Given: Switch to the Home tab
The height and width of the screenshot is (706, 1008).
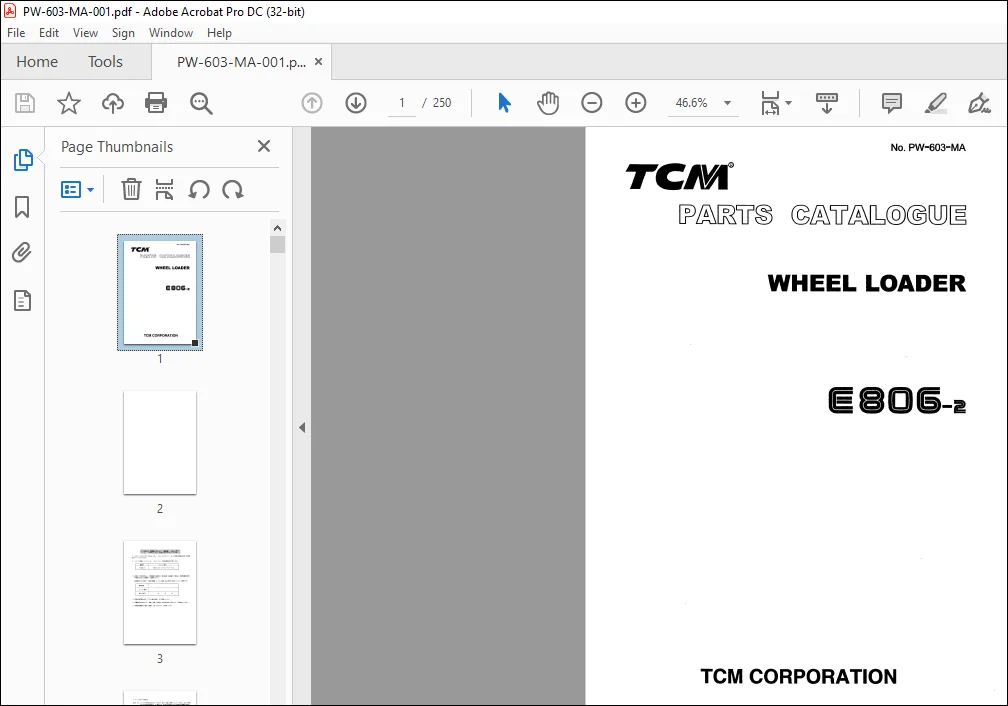Looking at the screenshot, I should click(x=37, y=62).
